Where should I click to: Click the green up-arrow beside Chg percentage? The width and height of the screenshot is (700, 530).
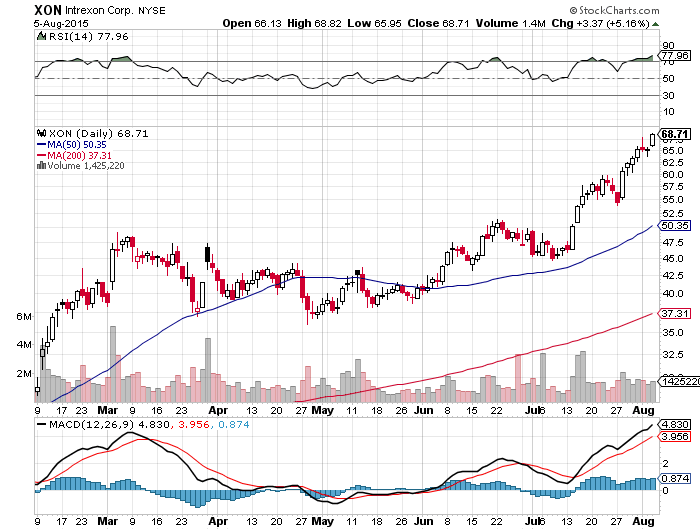coord(655,24)
